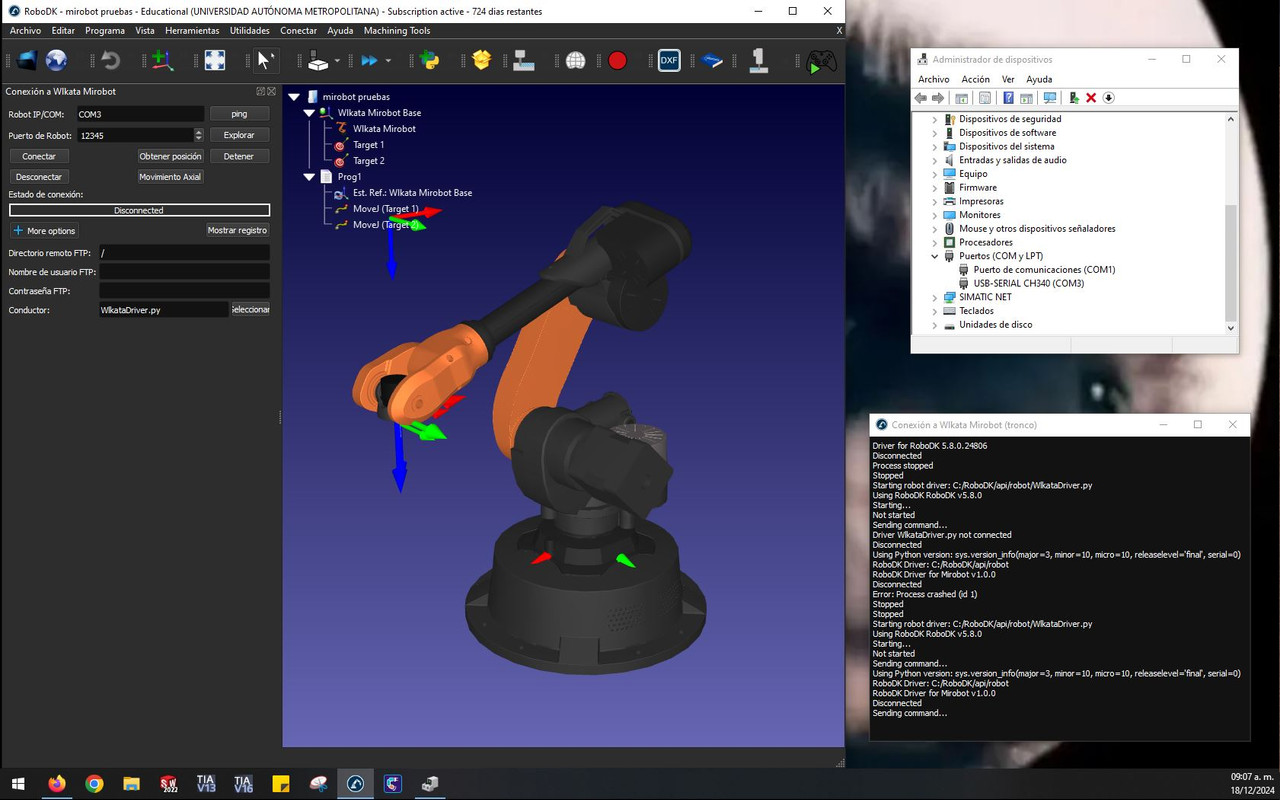Click the Robot IP/COM input field
This screenshot has height=800, width=1280.
coord(140,114)
